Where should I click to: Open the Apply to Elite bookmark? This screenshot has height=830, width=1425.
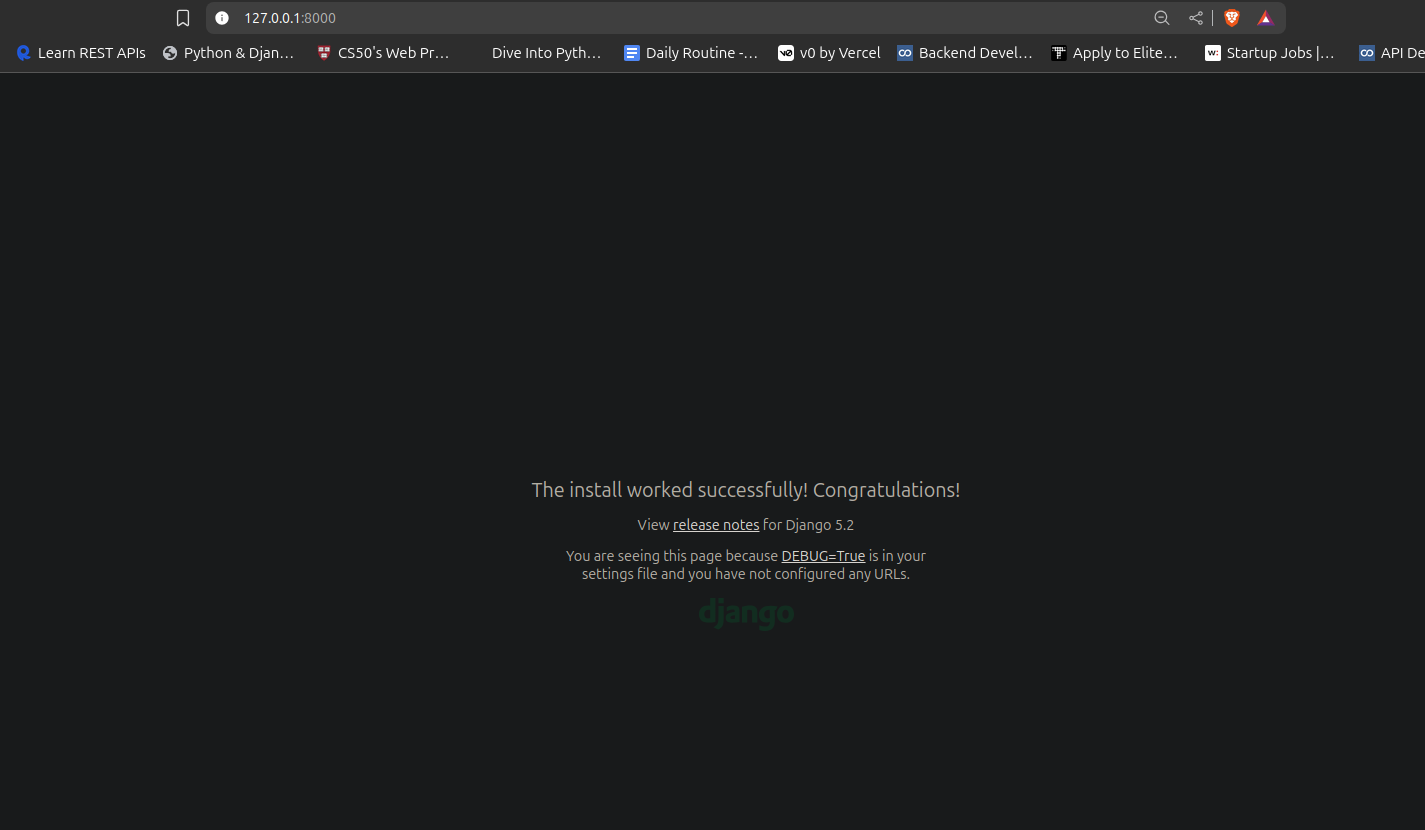click(1115, 53)
